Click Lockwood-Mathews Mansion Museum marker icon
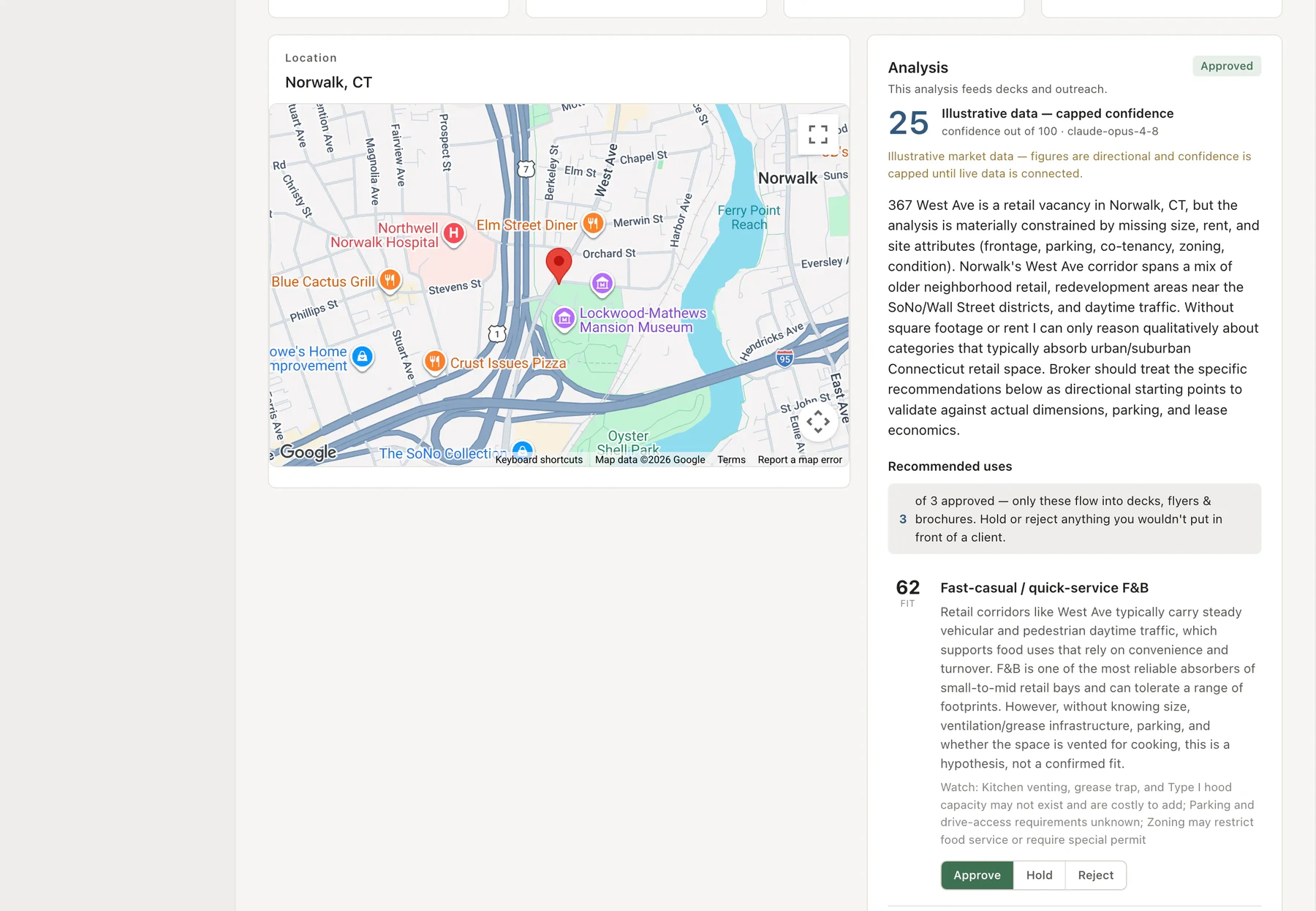This screenshot has height=911, width=1316. tap(564, 319)
